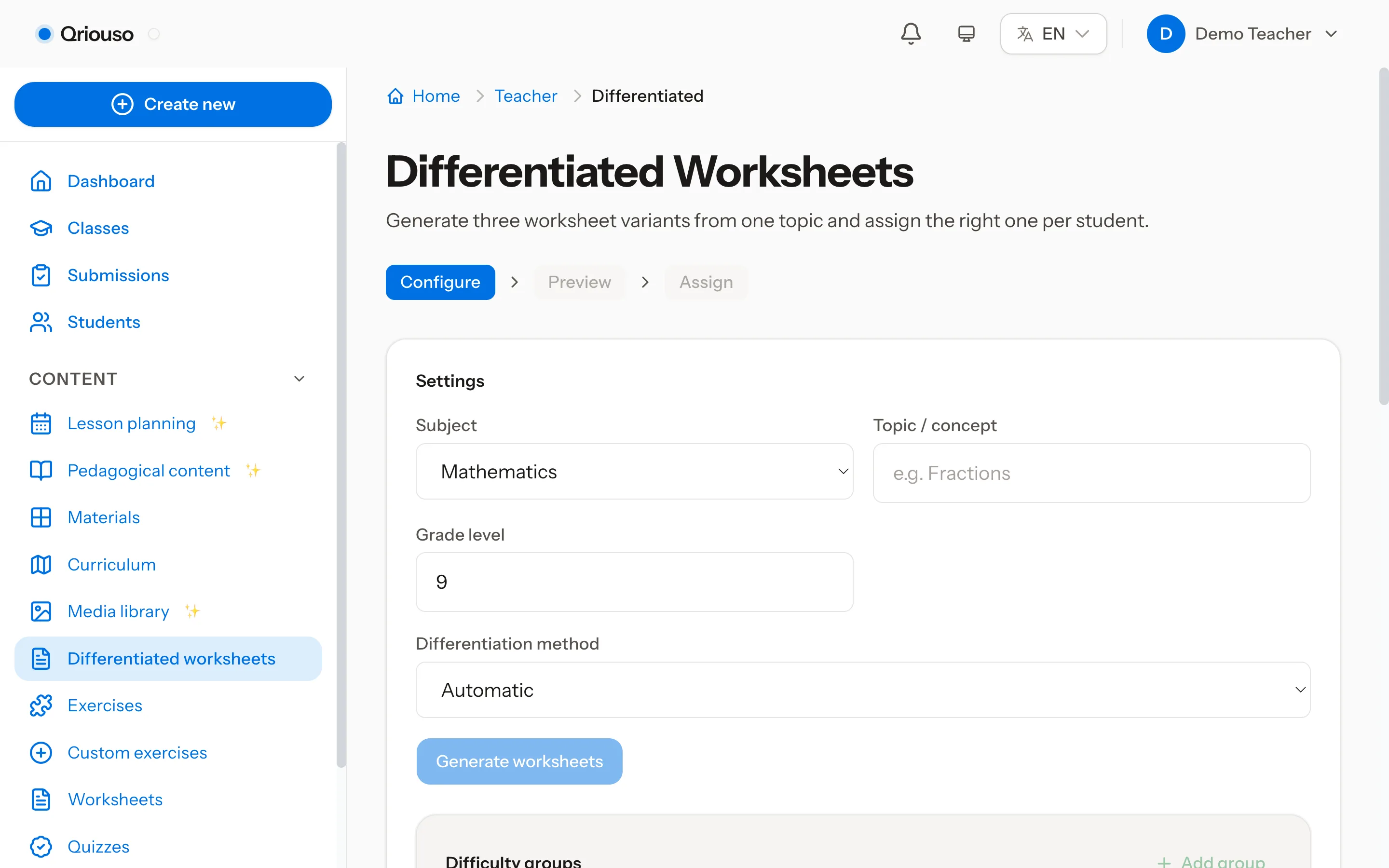Click the Curriculum map icon
Screen dimensions: 1389x868
41,564
